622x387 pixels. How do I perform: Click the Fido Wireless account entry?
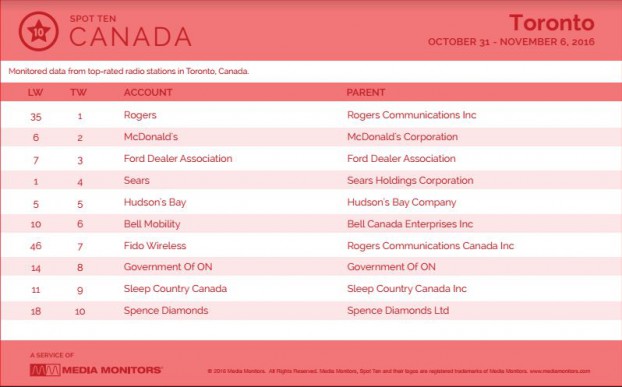[x=155, y=246]
